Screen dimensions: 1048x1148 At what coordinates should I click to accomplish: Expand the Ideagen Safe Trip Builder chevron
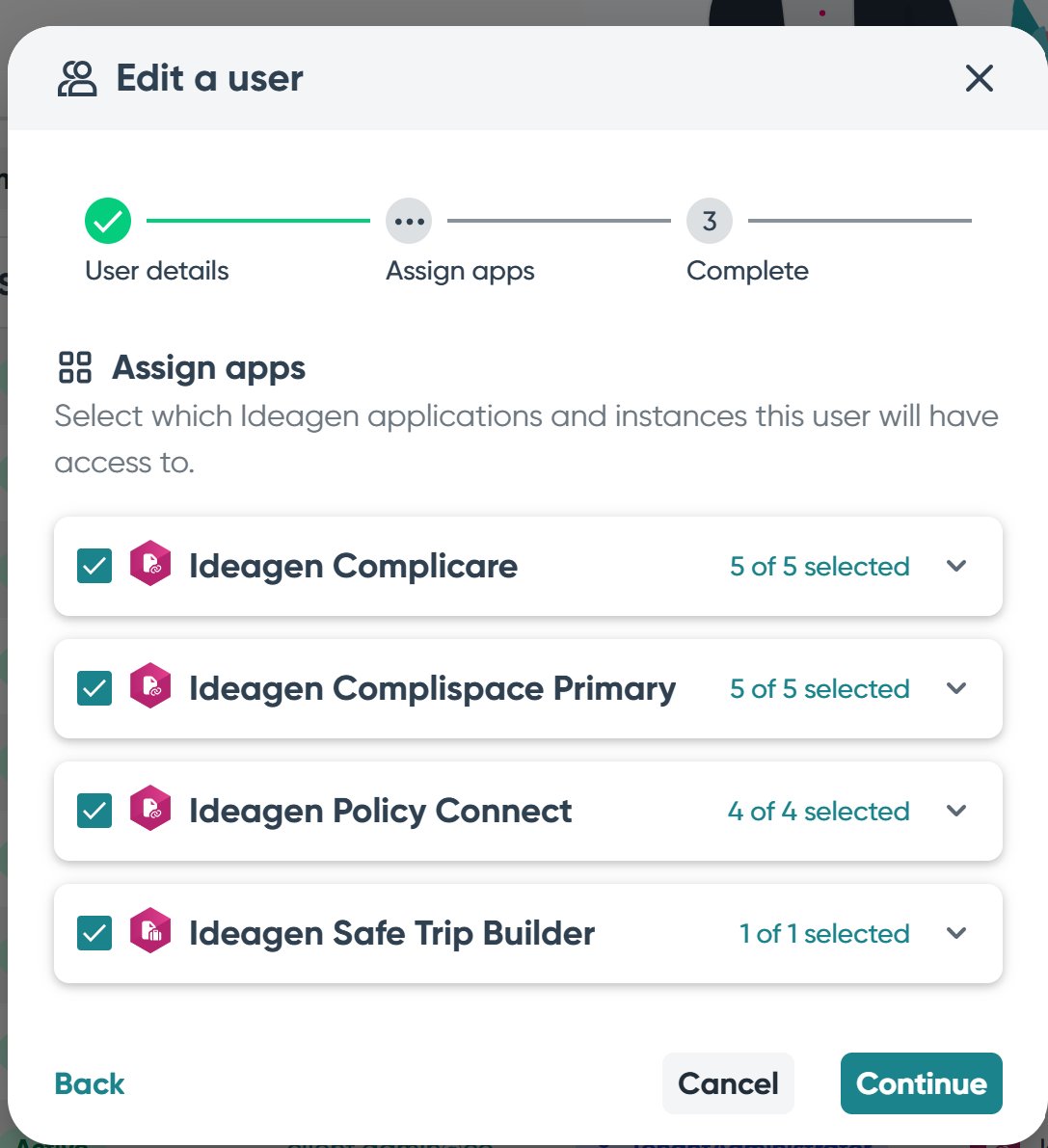955,933
